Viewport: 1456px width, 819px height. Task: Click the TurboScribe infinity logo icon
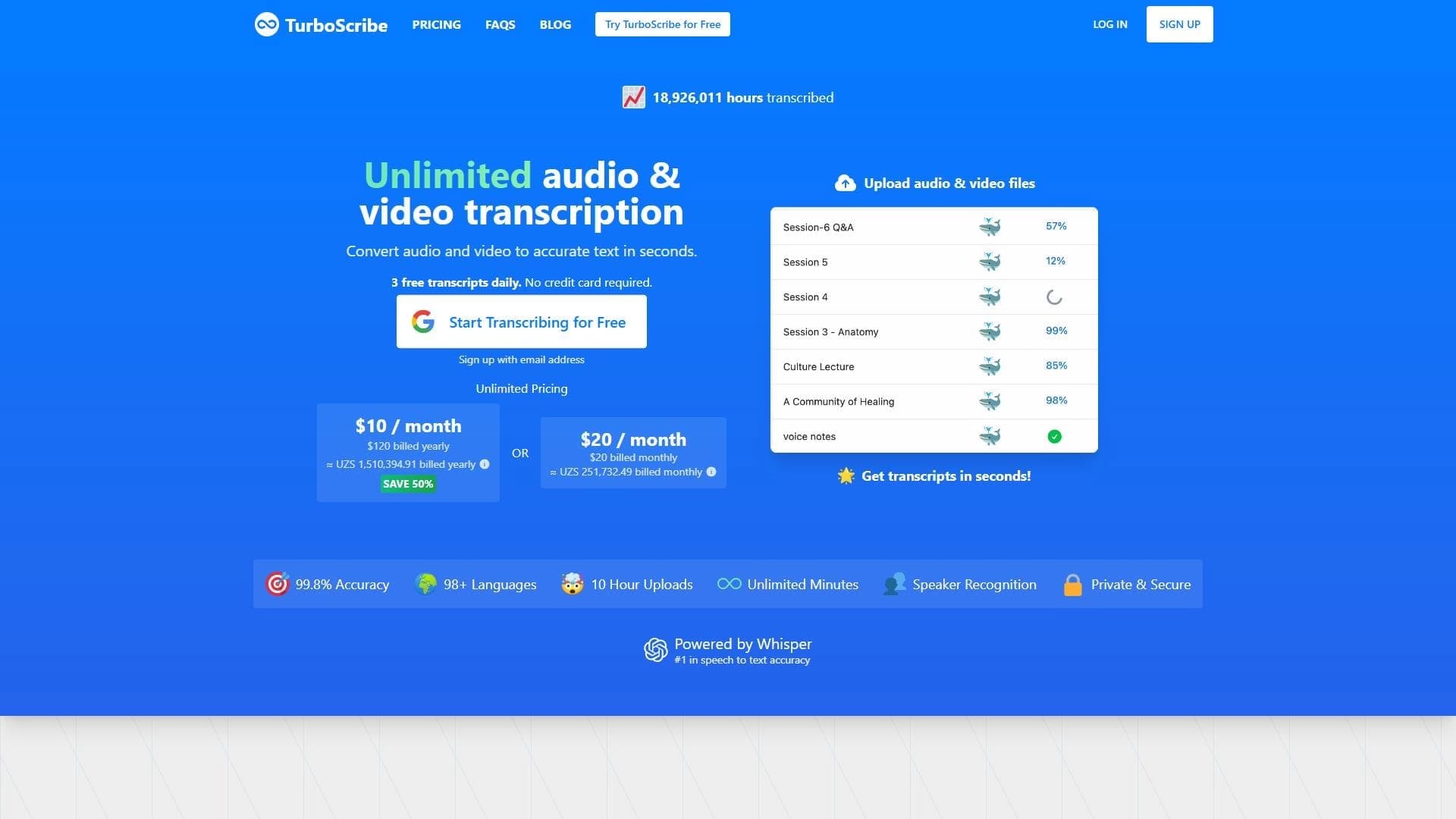click(266, 24)
